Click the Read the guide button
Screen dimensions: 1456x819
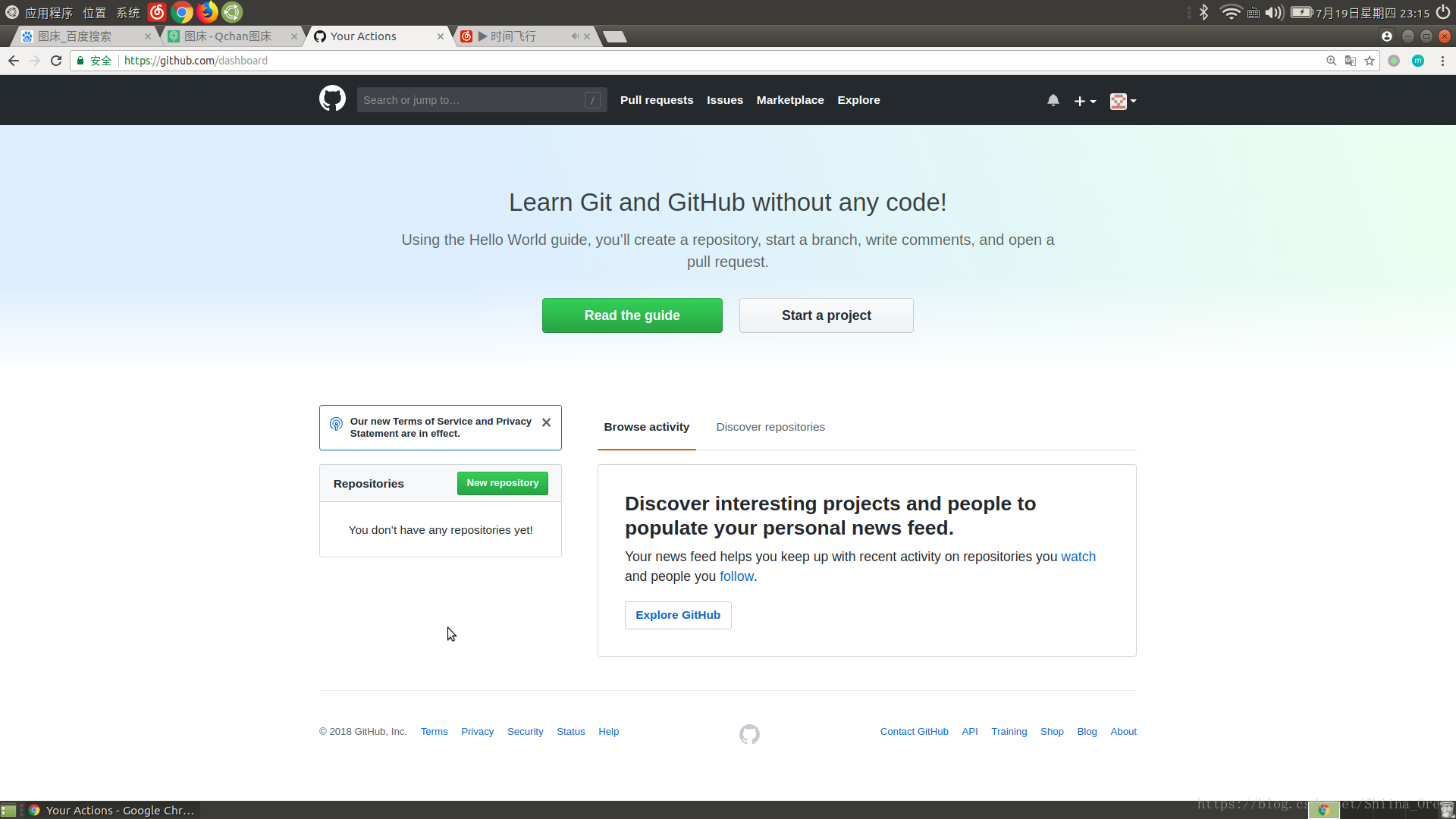coord(632,315)
